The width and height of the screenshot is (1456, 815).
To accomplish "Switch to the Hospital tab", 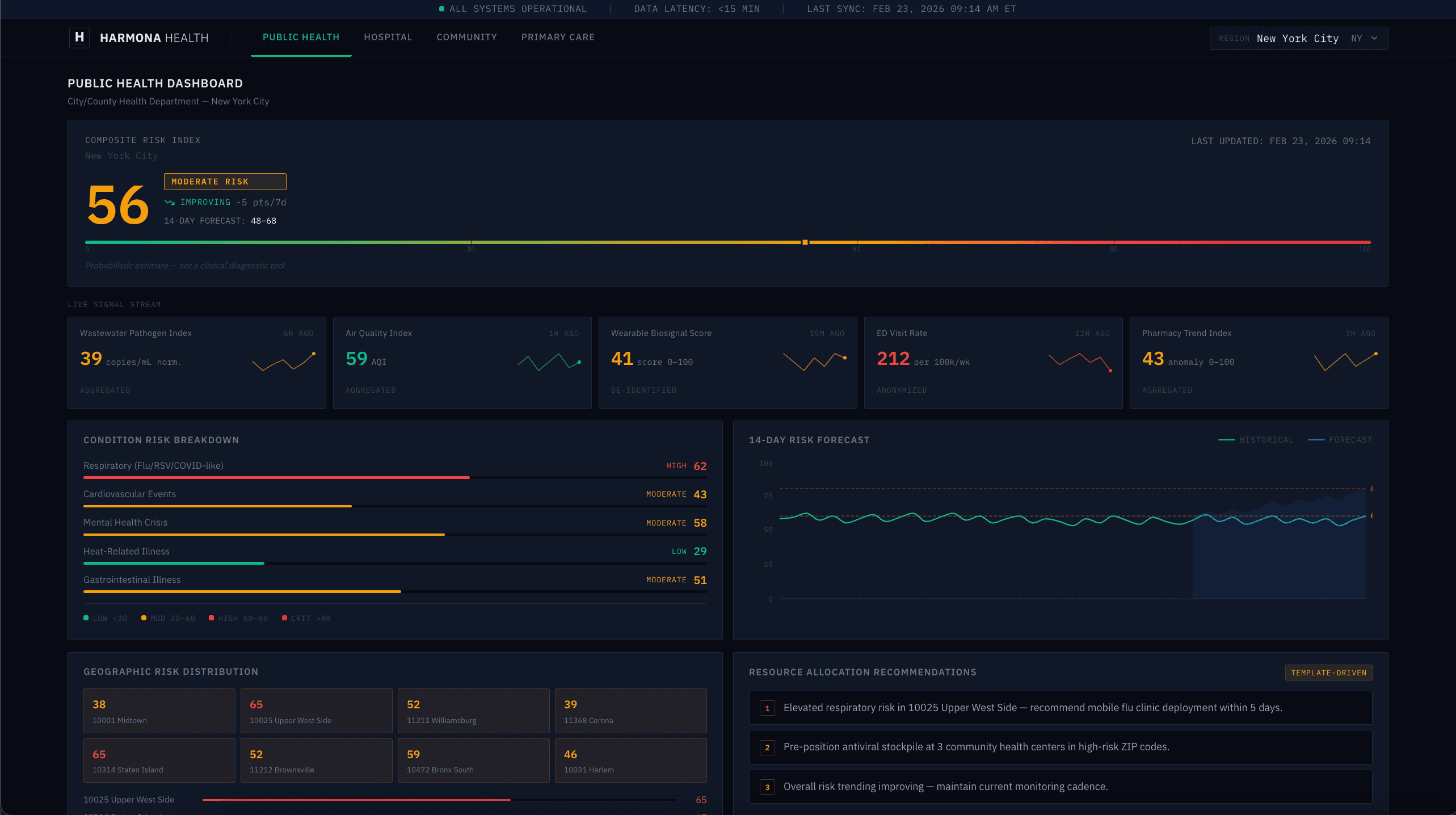I will pyautogui.click(x=388, y=37).
